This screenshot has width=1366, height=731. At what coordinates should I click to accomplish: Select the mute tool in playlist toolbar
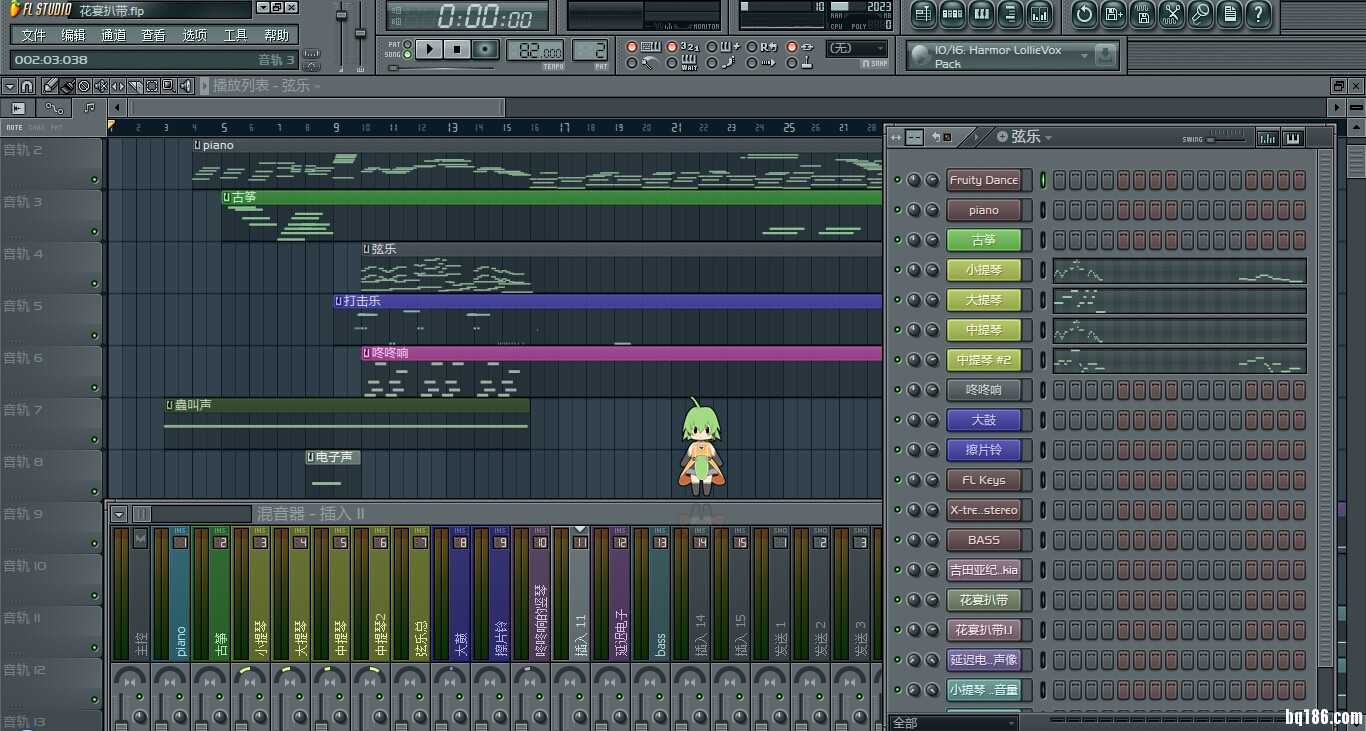(101, 86)
